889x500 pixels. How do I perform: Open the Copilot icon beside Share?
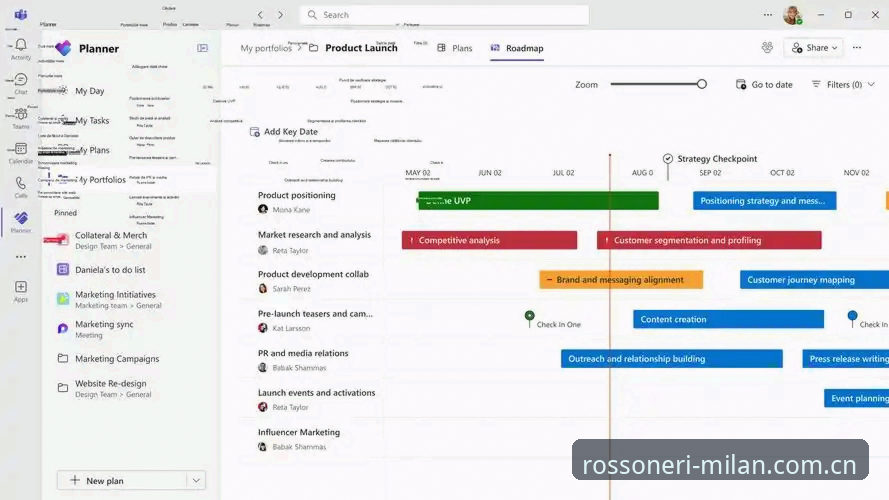(x=767, y=48)
